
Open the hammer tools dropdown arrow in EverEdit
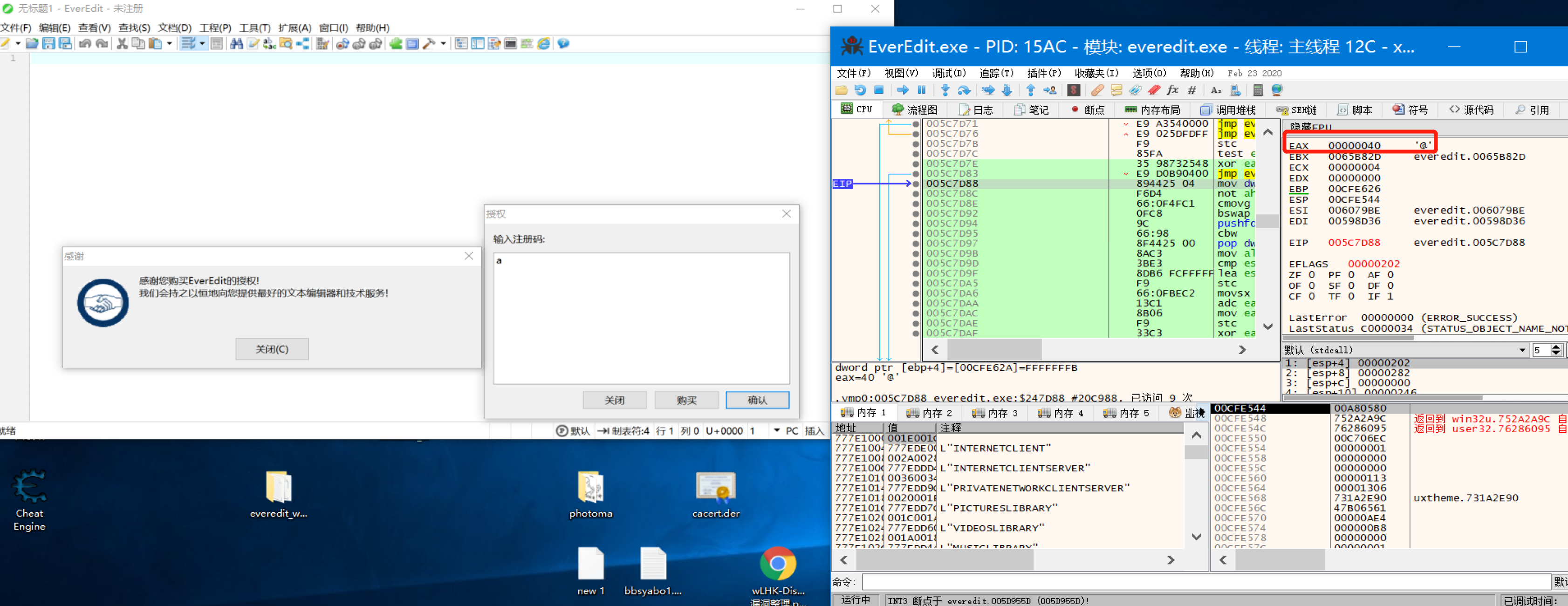(x=443, y=43)
